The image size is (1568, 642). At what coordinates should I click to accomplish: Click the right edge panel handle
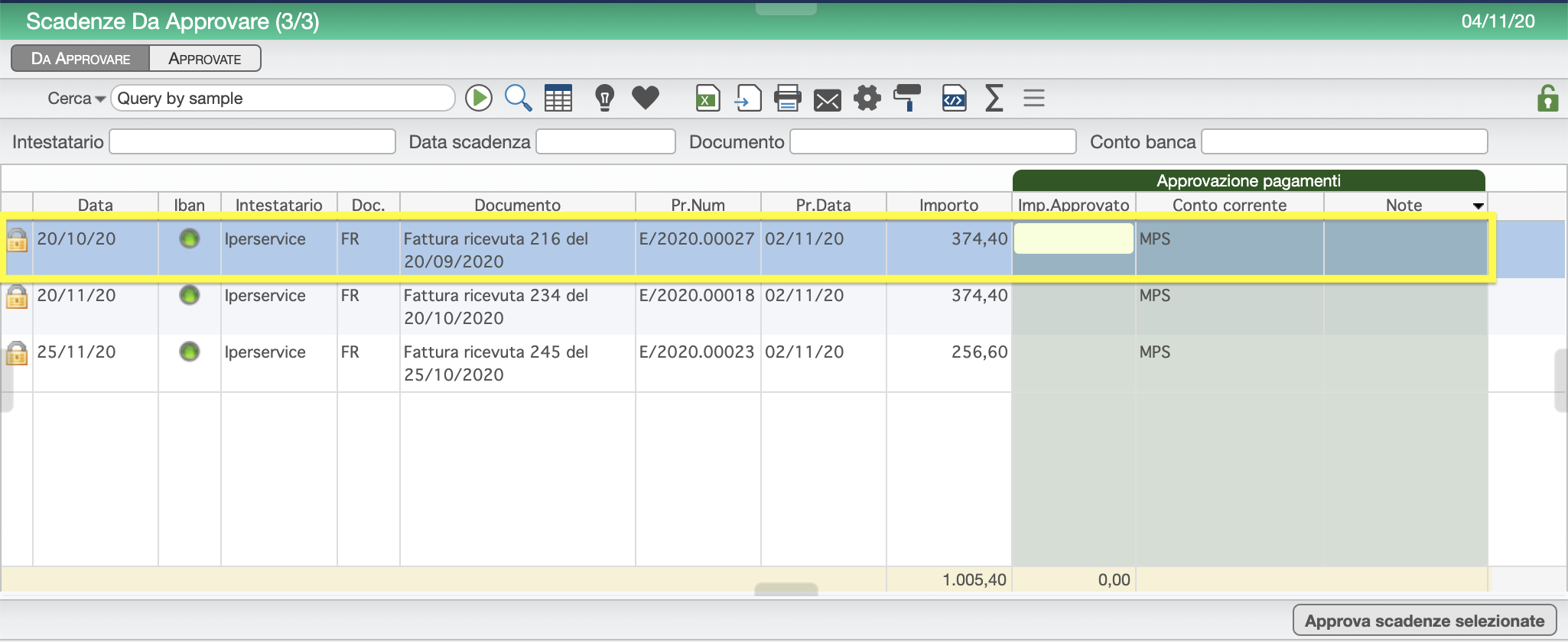[1561, 381]
